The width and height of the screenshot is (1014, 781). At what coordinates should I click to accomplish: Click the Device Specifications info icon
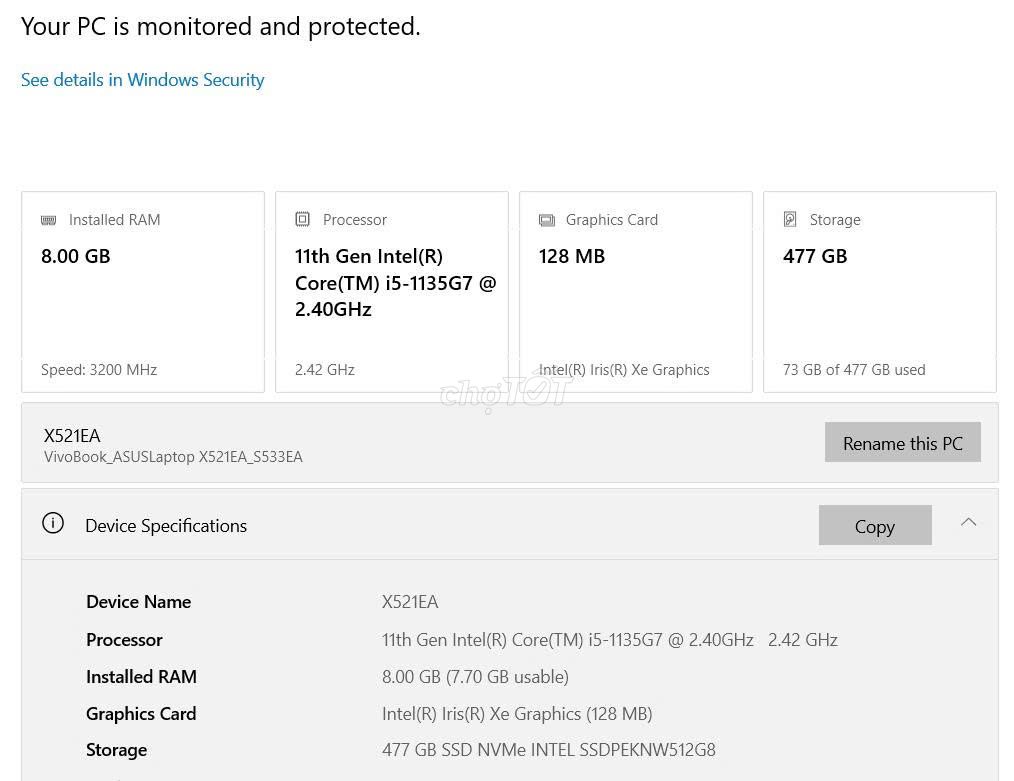[x=53, y=523]
